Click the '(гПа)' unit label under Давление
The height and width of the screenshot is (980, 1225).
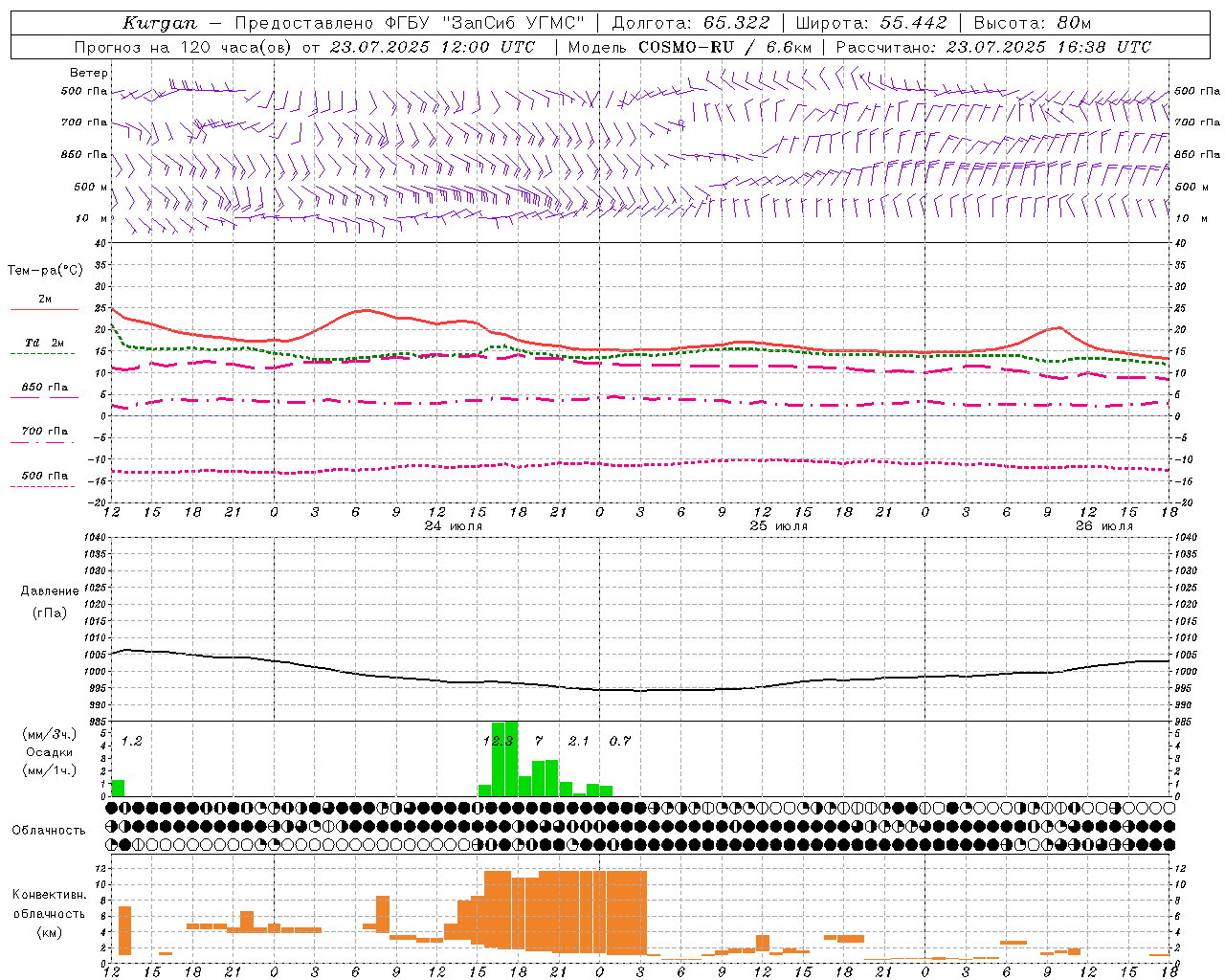point(50,612)
